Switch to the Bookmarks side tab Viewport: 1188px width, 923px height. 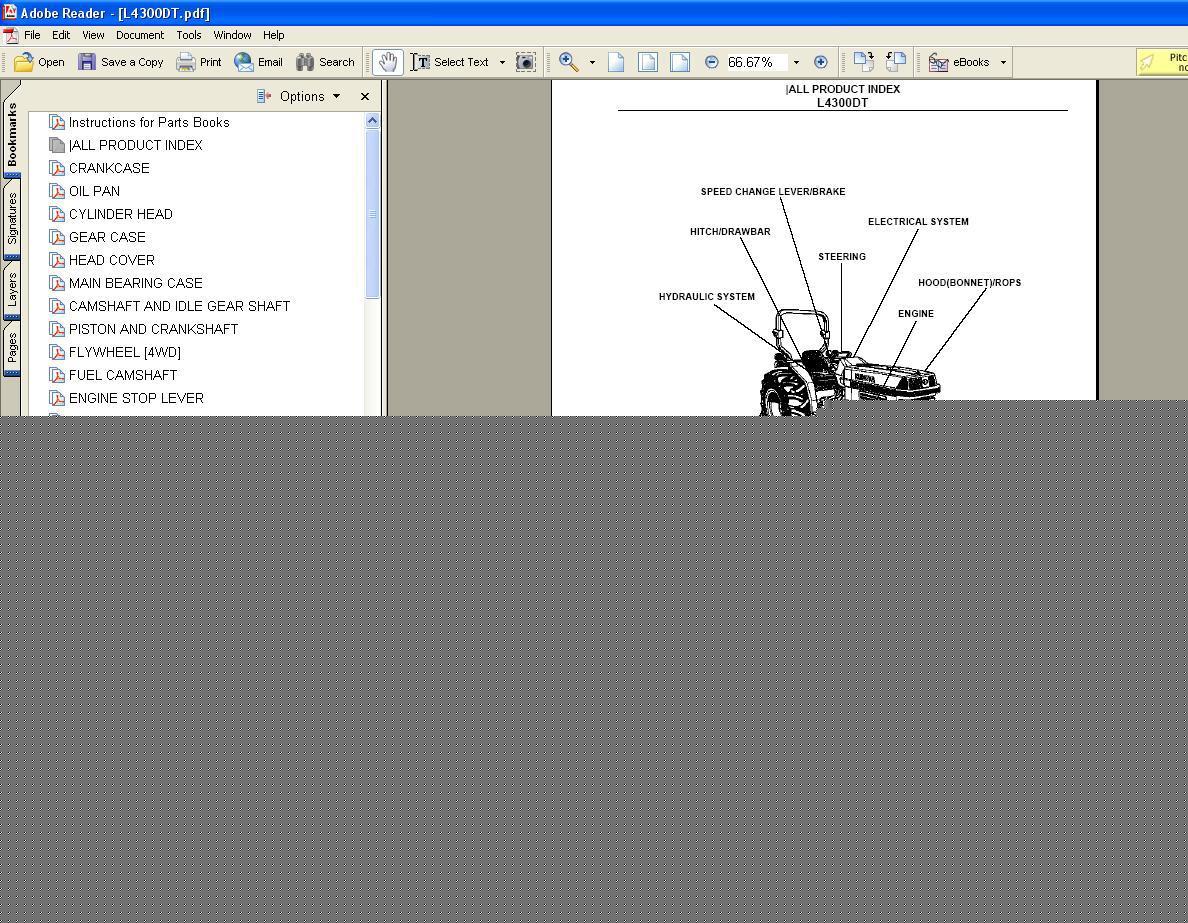click(11, 134)
